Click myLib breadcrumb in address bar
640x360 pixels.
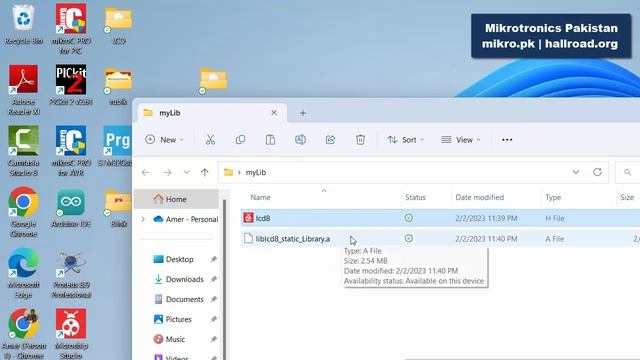point(256,172)
